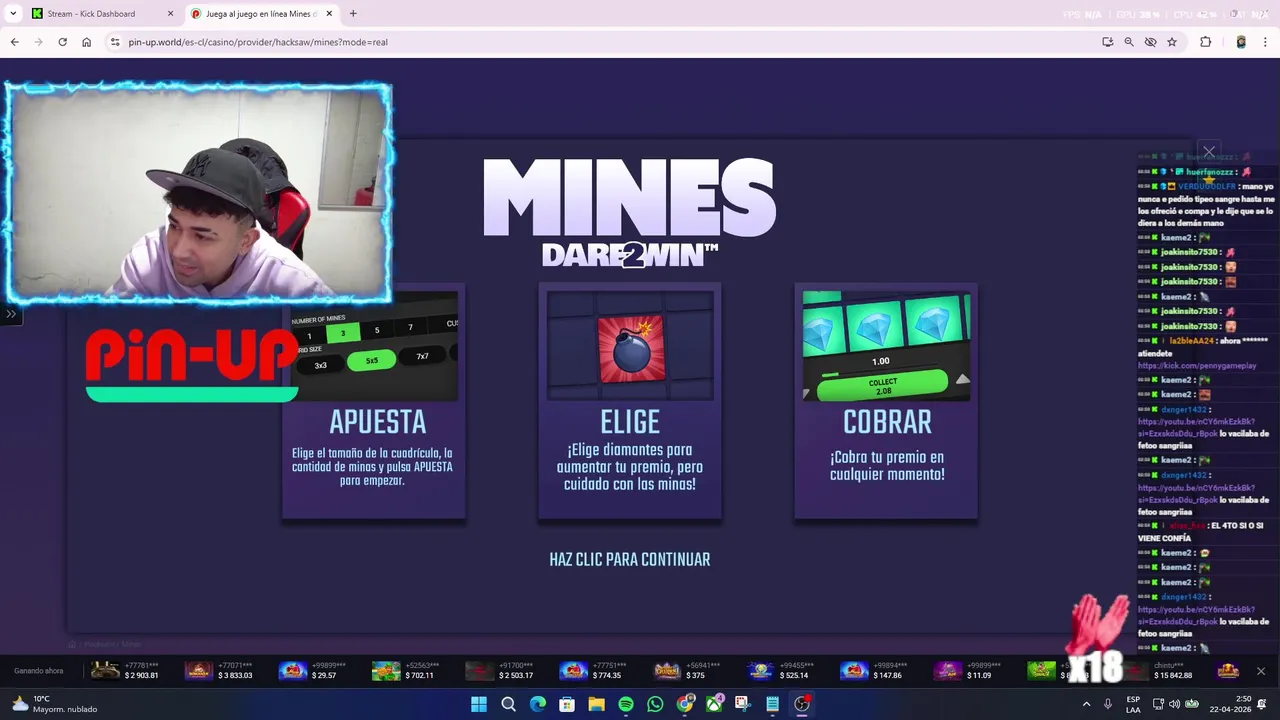
Task: Open Windows taskbar search
Action: [508, 704]
